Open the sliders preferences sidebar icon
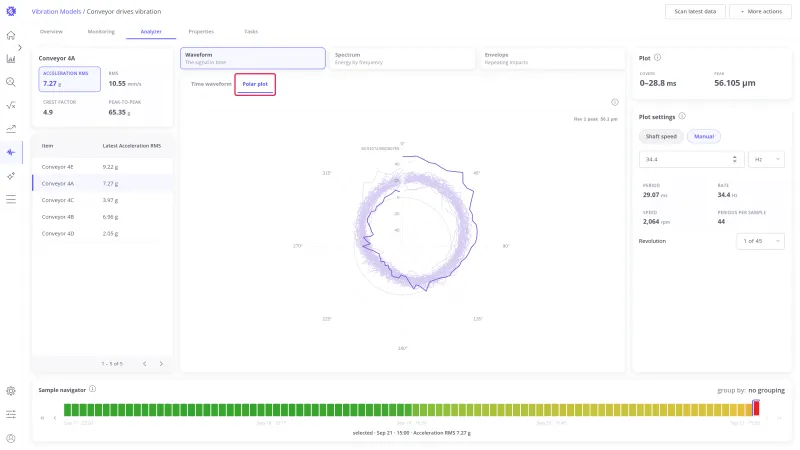Viewport: 800px width, 450px height. tap(11, 414)
